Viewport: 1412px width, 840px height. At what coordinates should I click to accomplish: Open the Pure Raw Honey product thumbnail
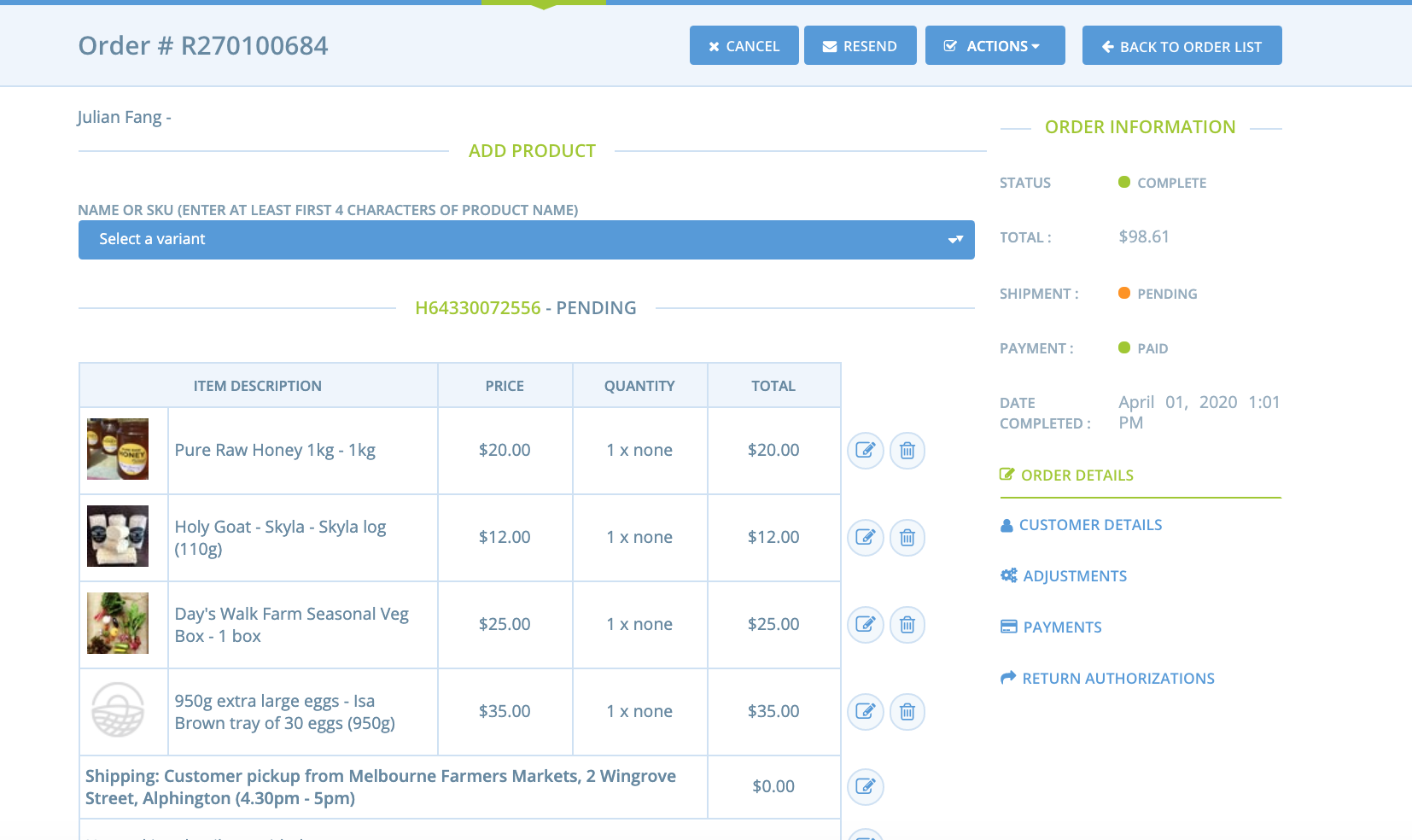point(118,449)
